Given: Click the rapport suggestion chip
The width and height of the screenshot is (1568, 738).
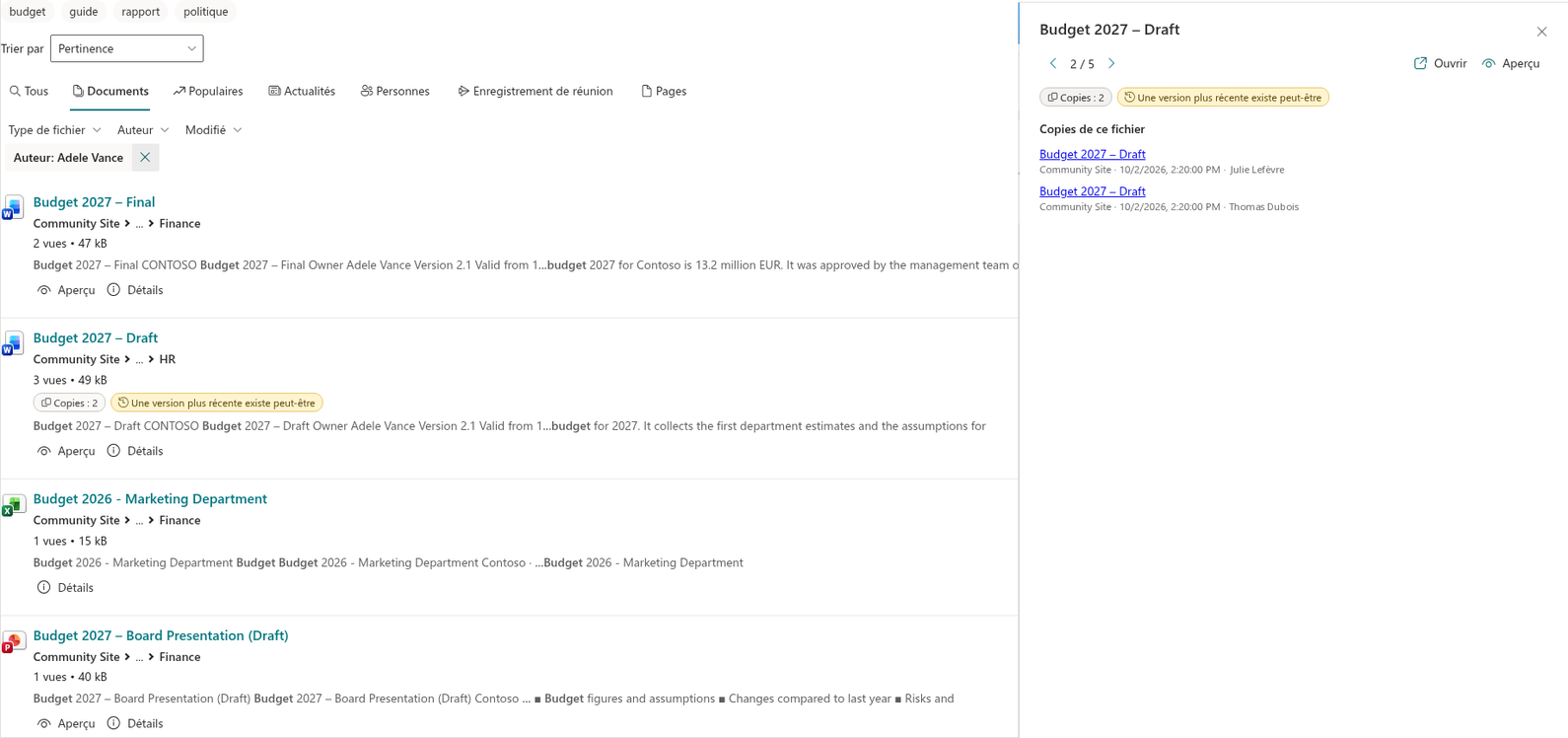Looking at the screenshot, I should tap(141, 12).
